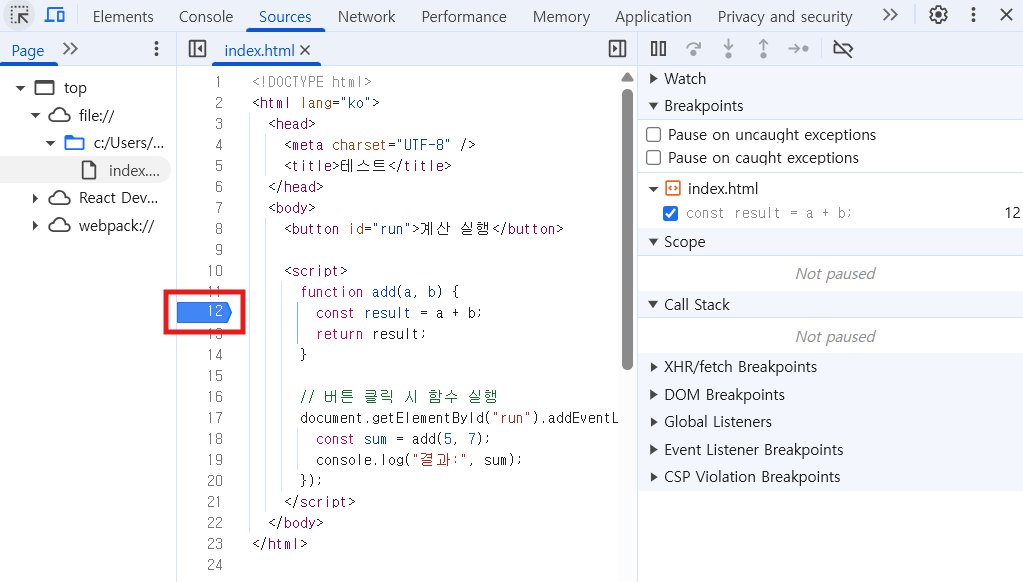Hide the debugger sidebar icon
The width and height of the screenshot is (1023, 582).
617,49
